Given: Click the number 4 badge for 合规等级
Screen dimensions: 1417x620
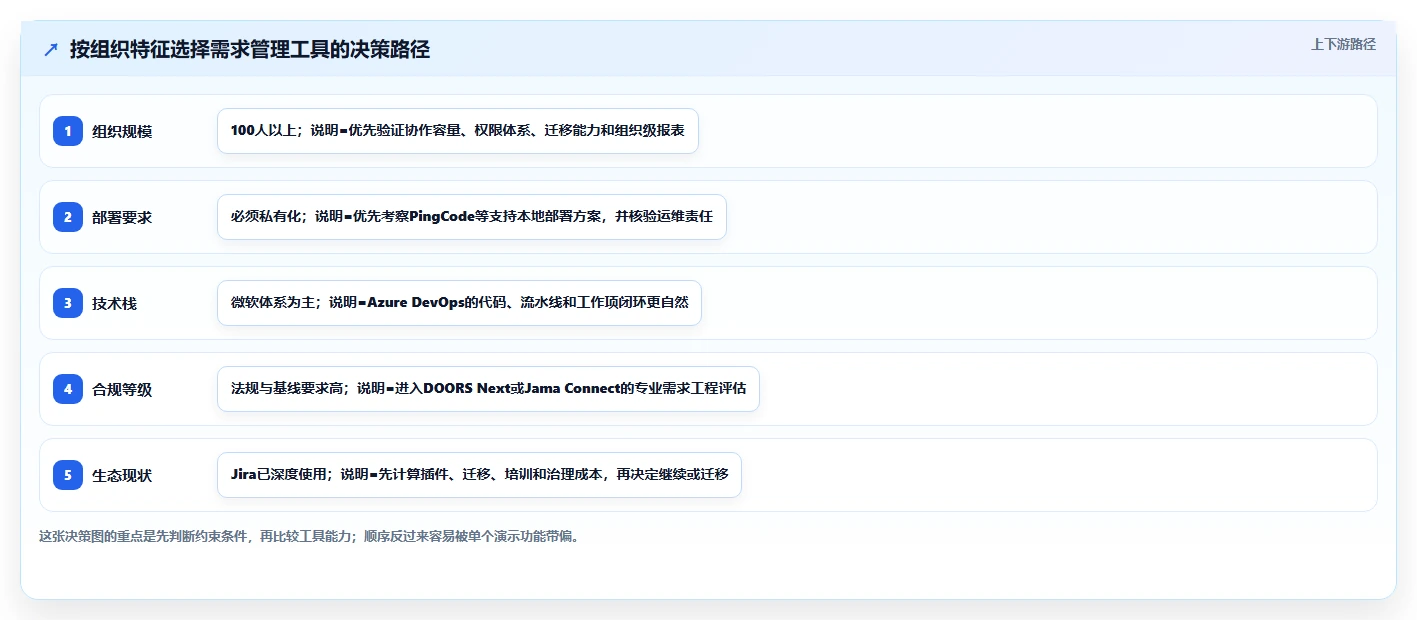Looking at the screenshot, I should [x=68, y=389].
